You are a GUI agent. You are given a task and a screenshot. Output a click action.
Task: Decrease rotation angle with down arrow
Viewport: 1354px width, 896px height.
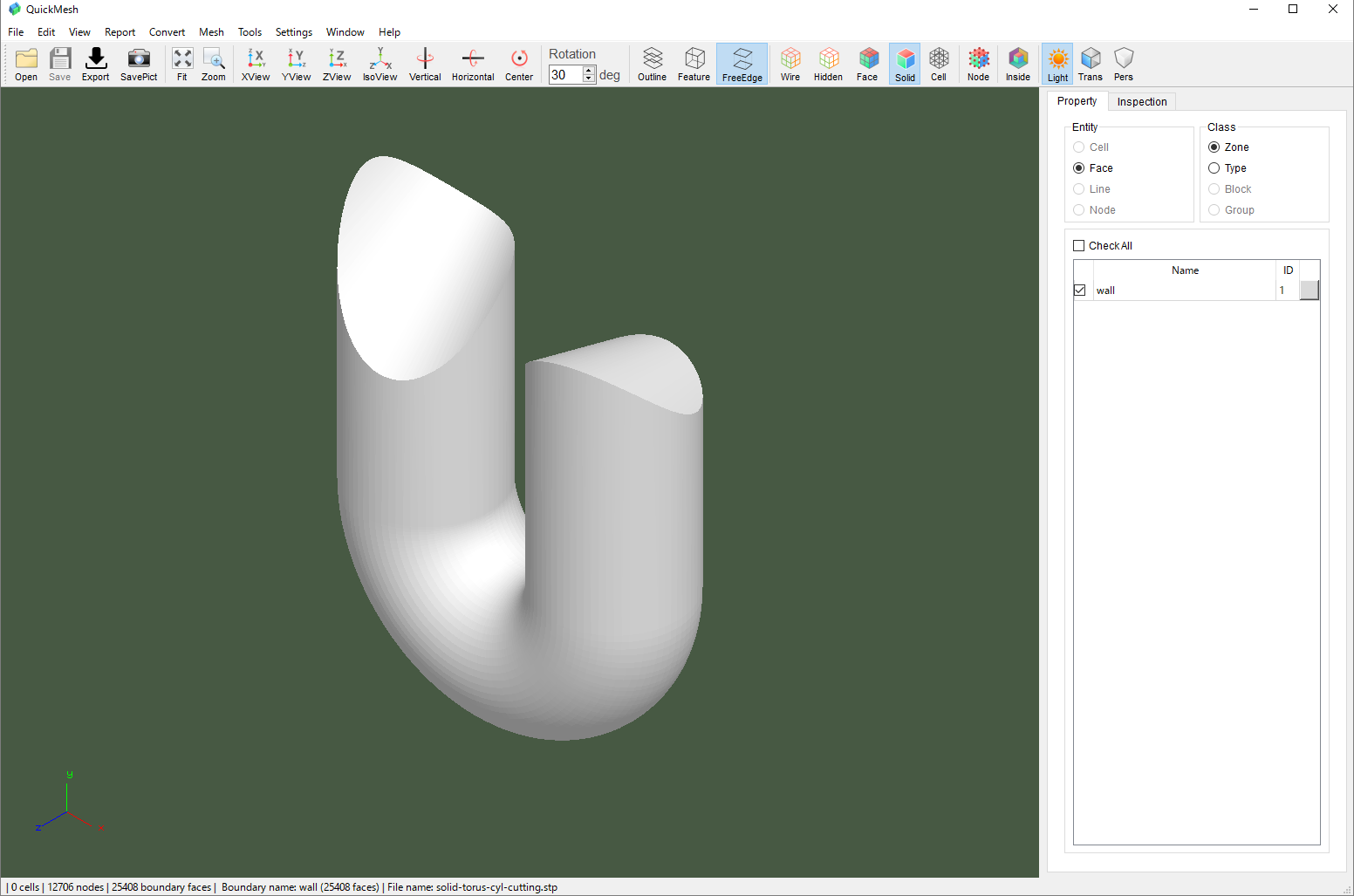tap(589, 79)
